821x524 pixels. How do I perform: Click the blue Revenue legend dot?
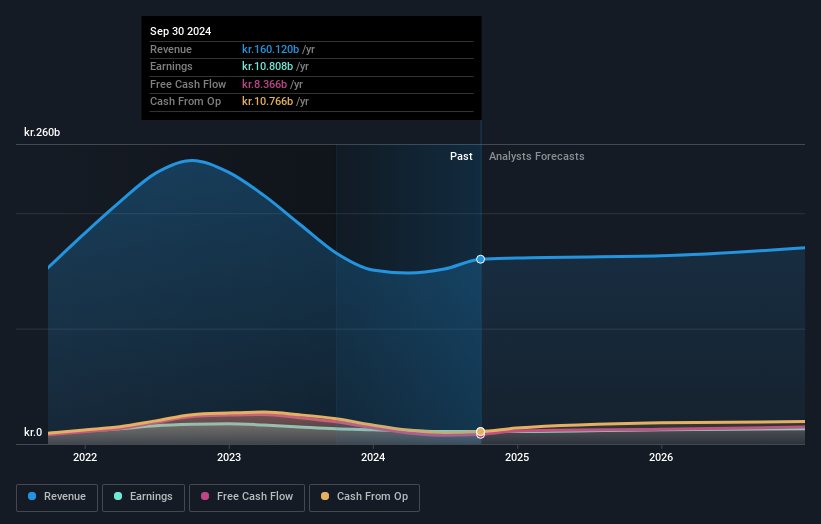pyautogui.click(x=32, y=496)
